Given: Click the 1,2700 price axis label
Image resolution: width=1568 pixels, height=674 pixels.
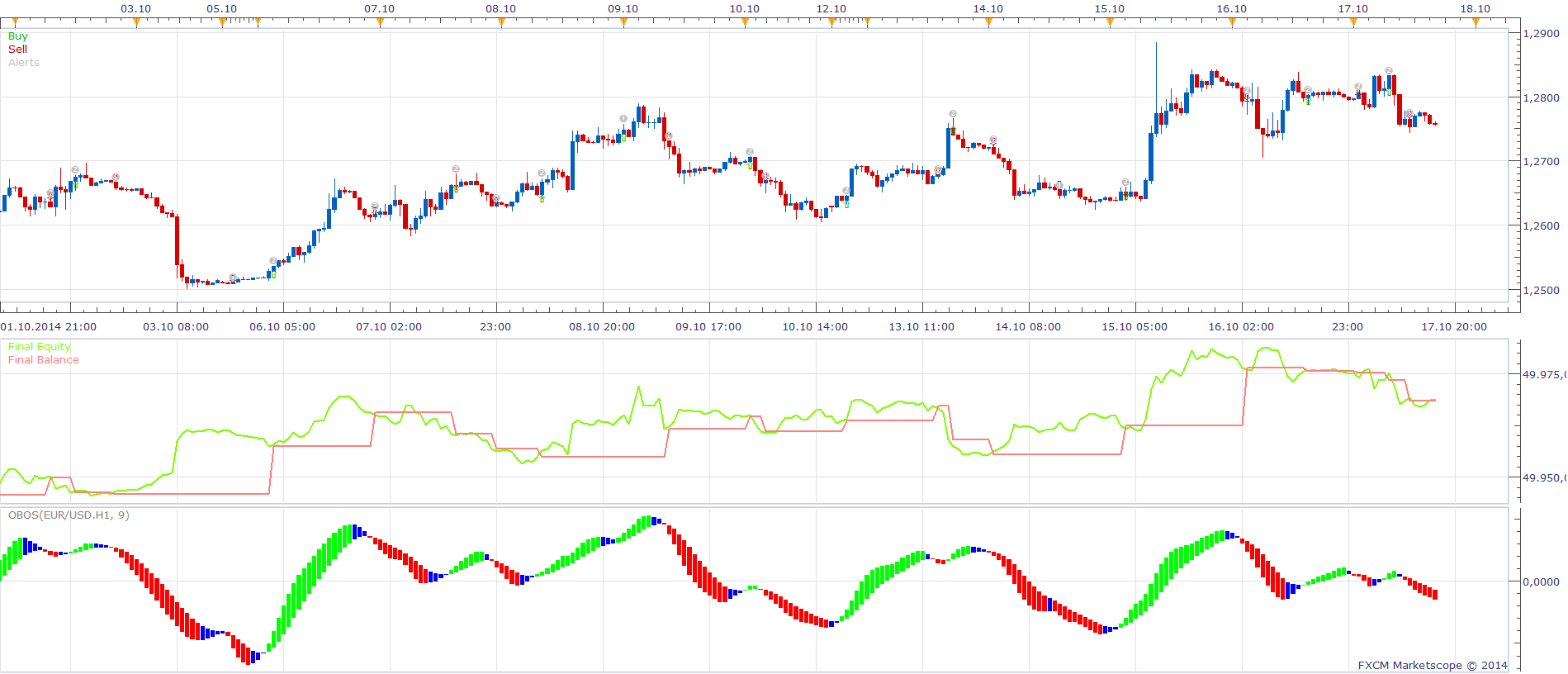Looking at the screenshot, I should [1542, 162].
